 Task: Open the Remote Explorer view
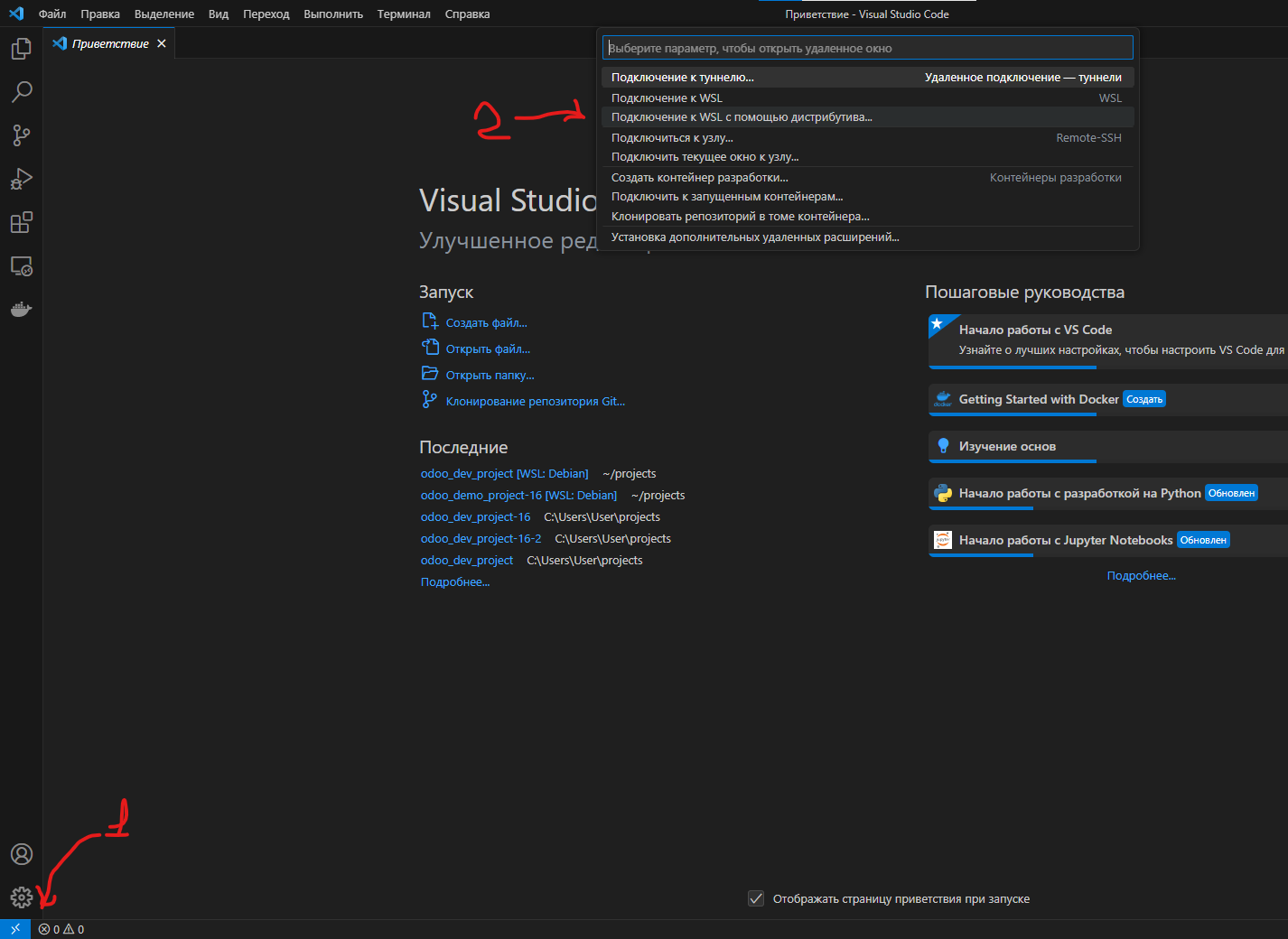click(x=21, y=266)
